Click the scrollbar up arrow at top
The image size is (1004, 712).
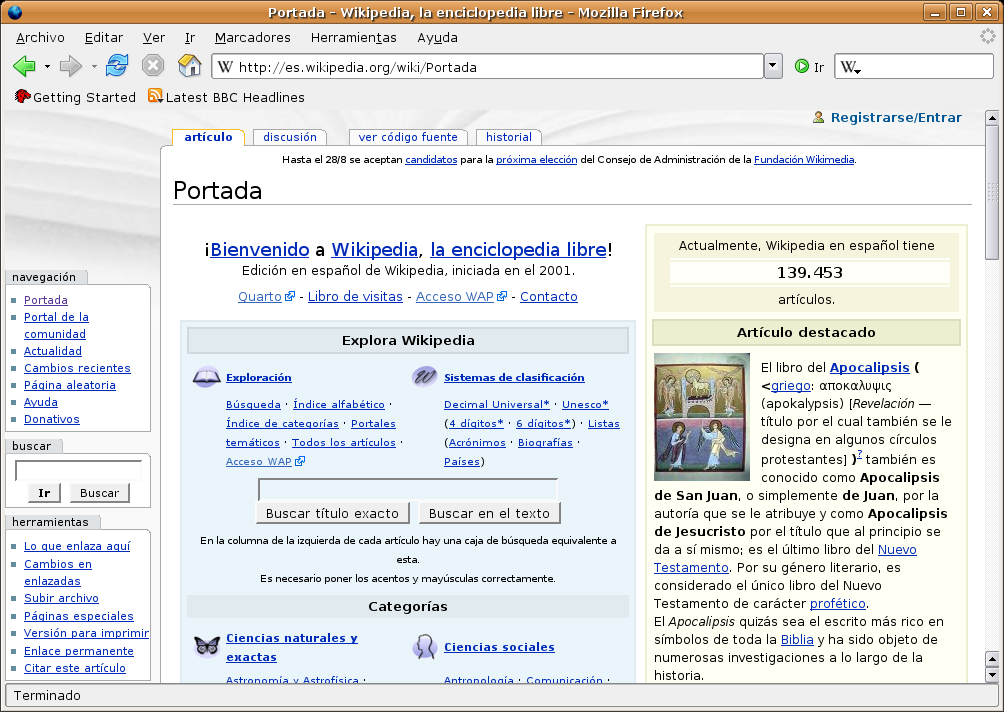[x=992, y=118]
